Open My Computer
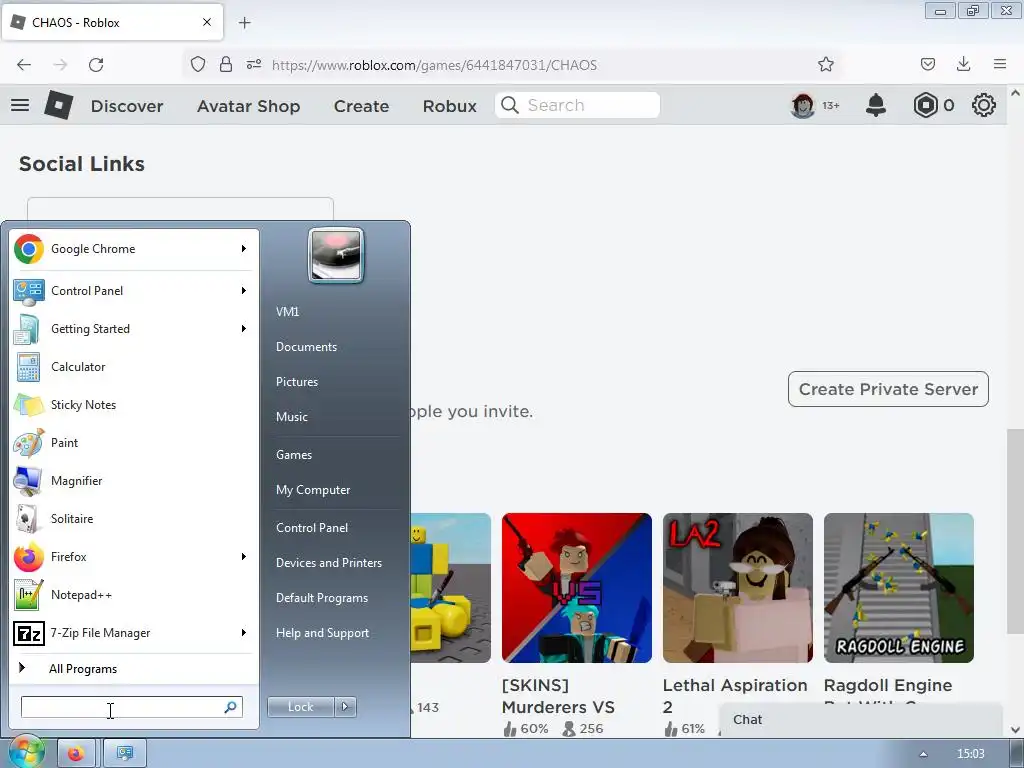 click(x=313, y=490)
